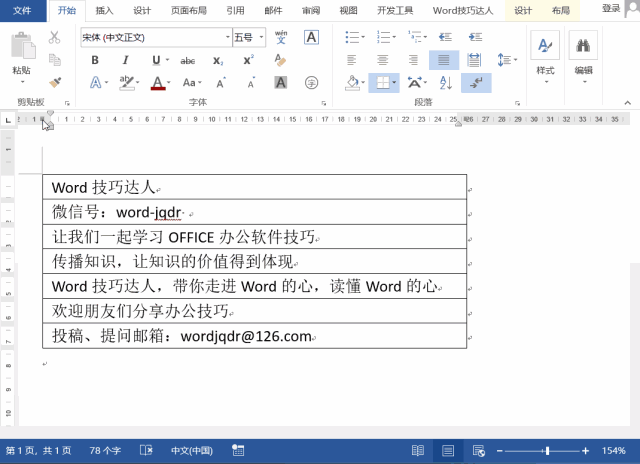Open underline style dropdown arrow

167,60
